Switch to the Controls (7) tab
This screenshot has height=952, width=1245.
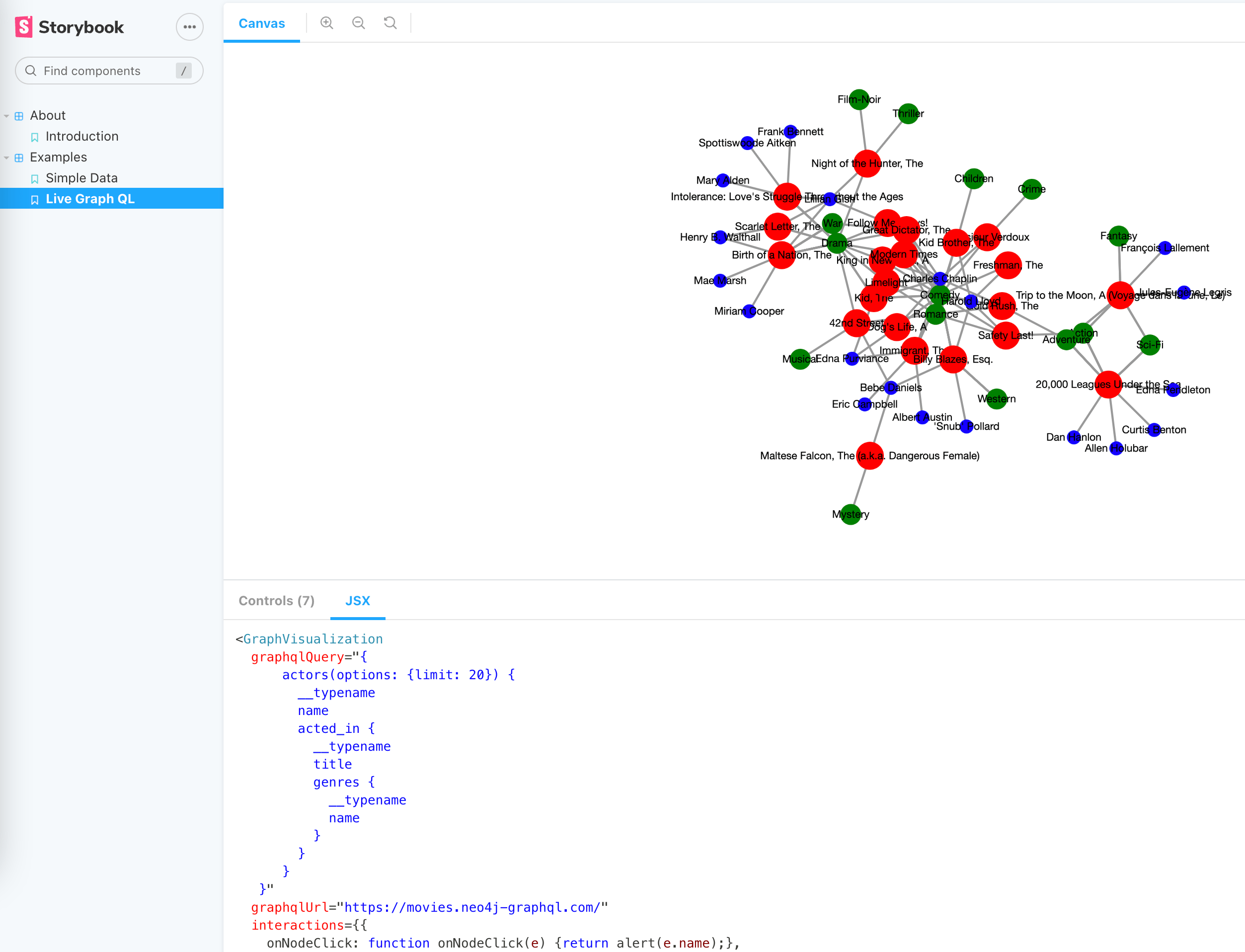click(x=276, y=600)
